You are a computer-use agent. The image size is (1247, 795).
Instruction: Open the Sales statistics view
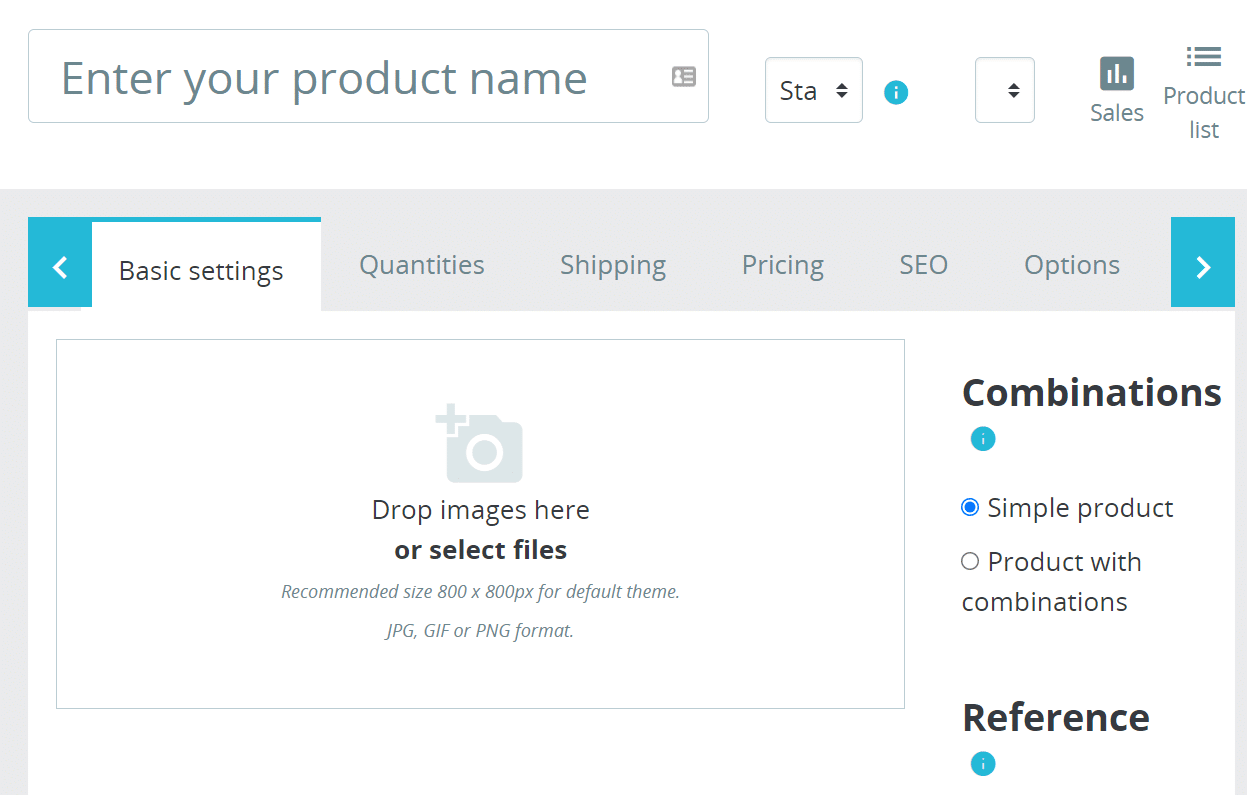(1117, 90)
